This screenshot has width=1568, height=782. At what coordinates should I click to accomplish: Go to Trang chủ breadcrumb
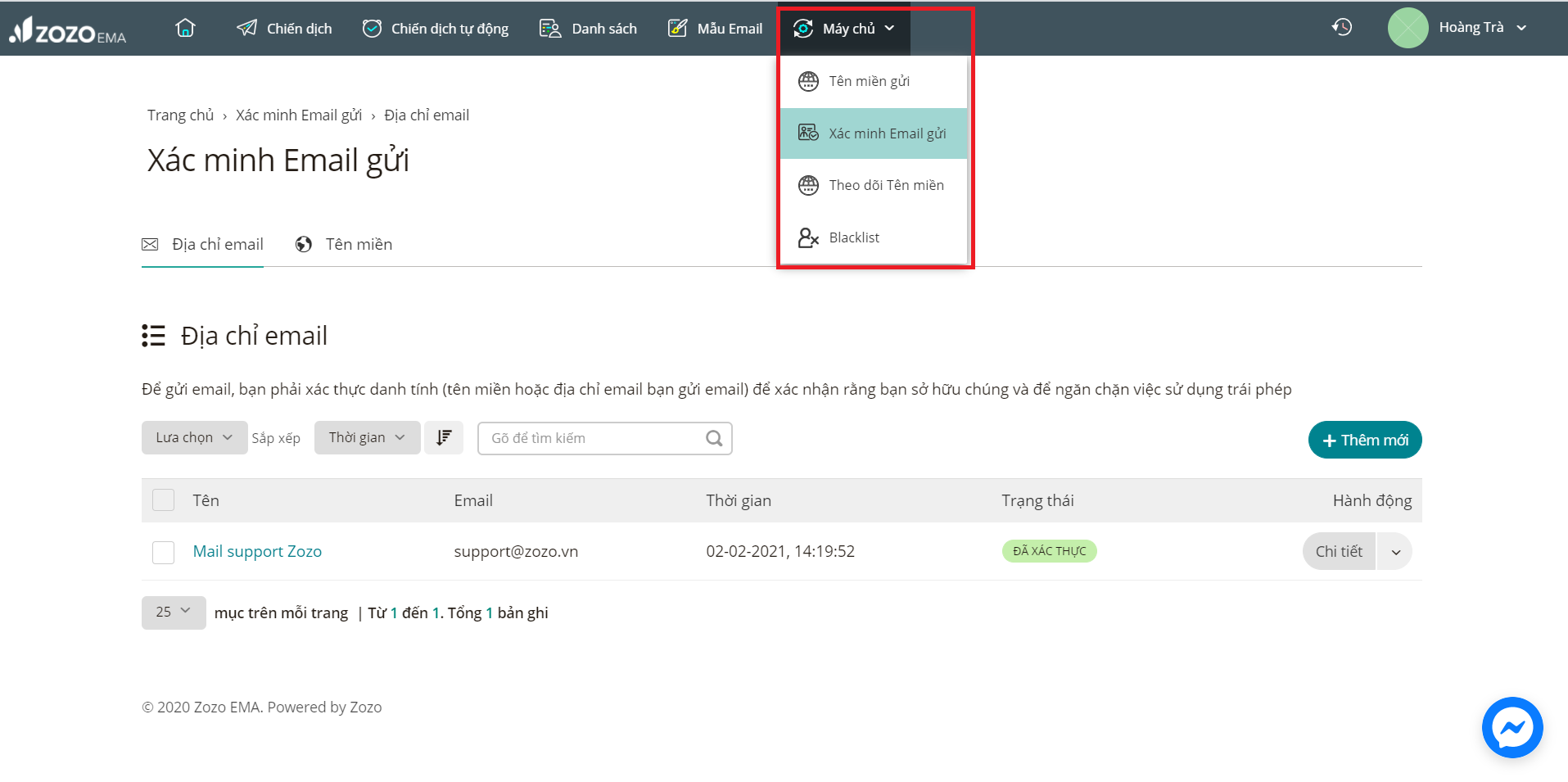point(180,115)
